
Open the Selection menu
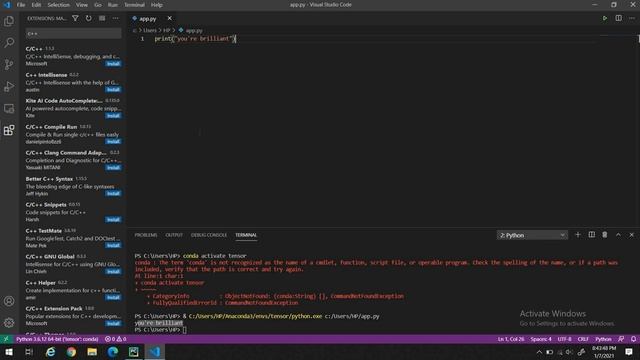click(58, 5)
